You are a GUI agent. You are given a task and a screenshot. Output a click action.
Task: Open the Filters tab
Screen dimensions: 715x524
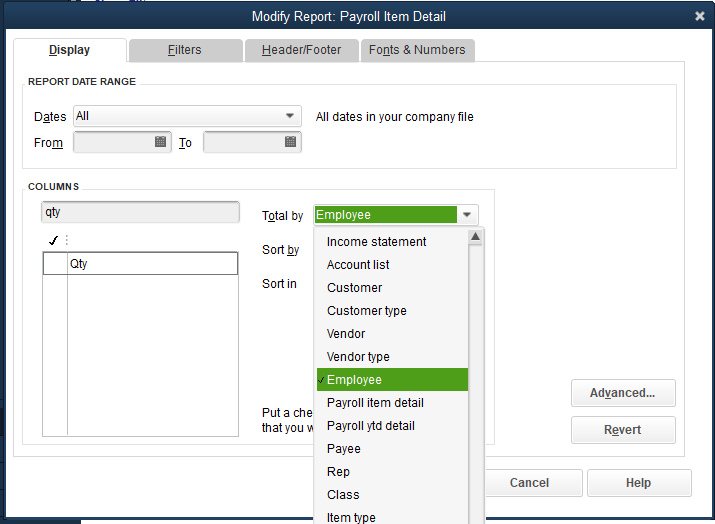point(185,50)
